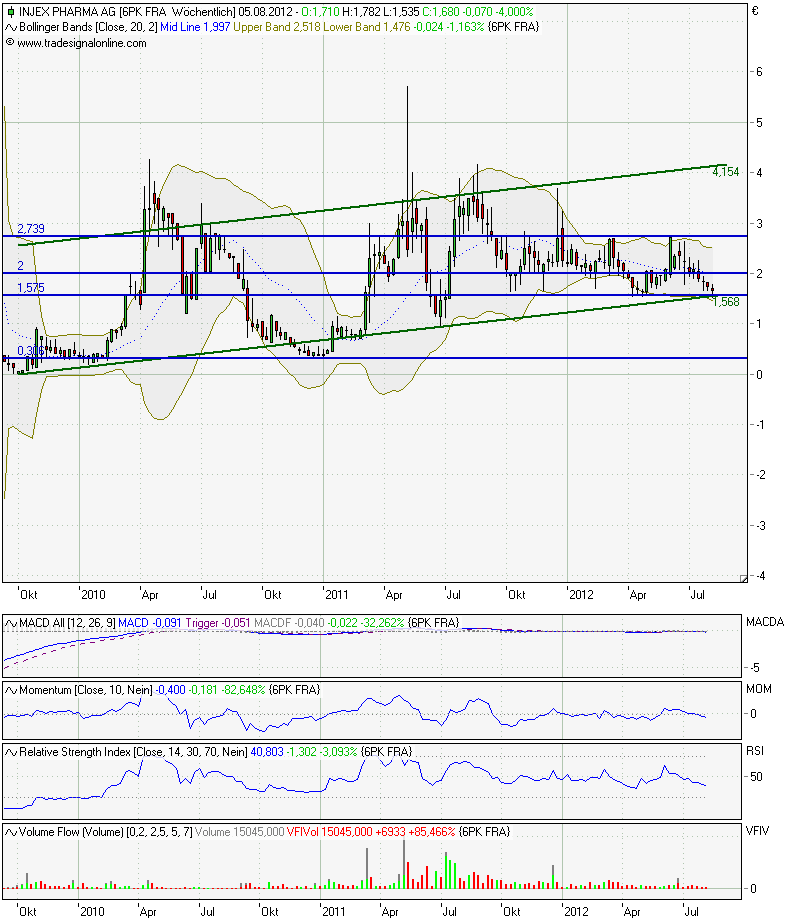Click the small corner grip icon of the price chart
The image size is (790, 920).
(x=744, y=579)
